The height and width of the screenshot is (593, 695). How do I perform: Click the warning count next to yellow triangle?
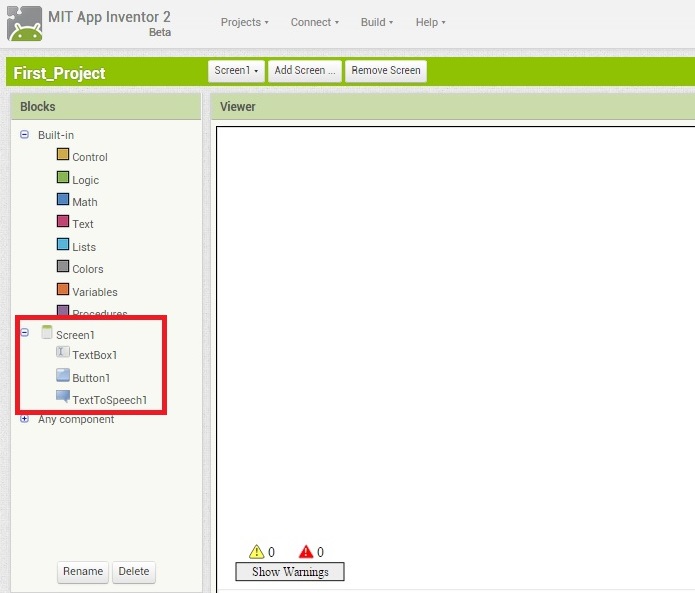pos(271,552)
